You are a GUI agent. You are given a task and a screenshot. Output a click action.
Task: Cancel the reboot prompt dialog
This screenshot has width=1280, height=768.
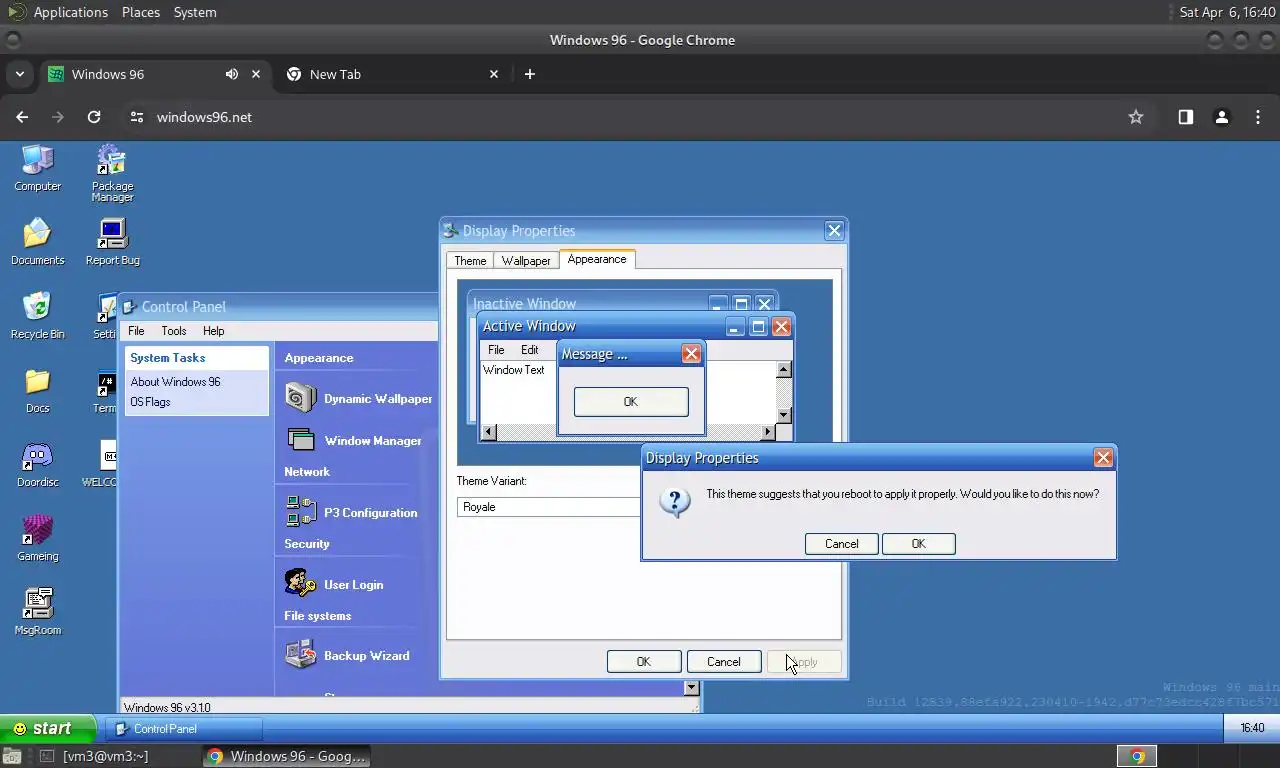841,544
